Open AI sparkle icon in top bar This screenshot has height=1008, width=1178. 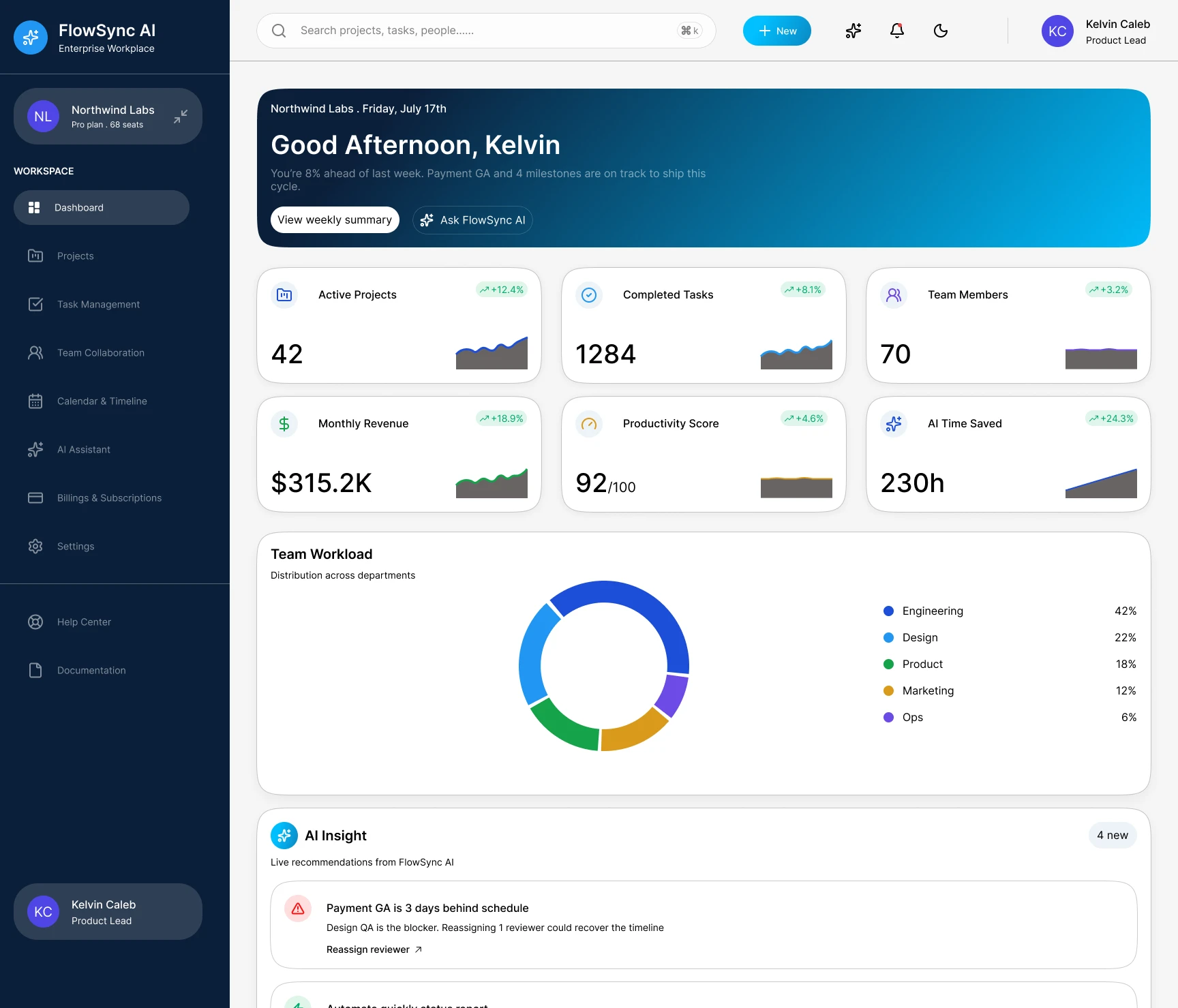[854, 31]
